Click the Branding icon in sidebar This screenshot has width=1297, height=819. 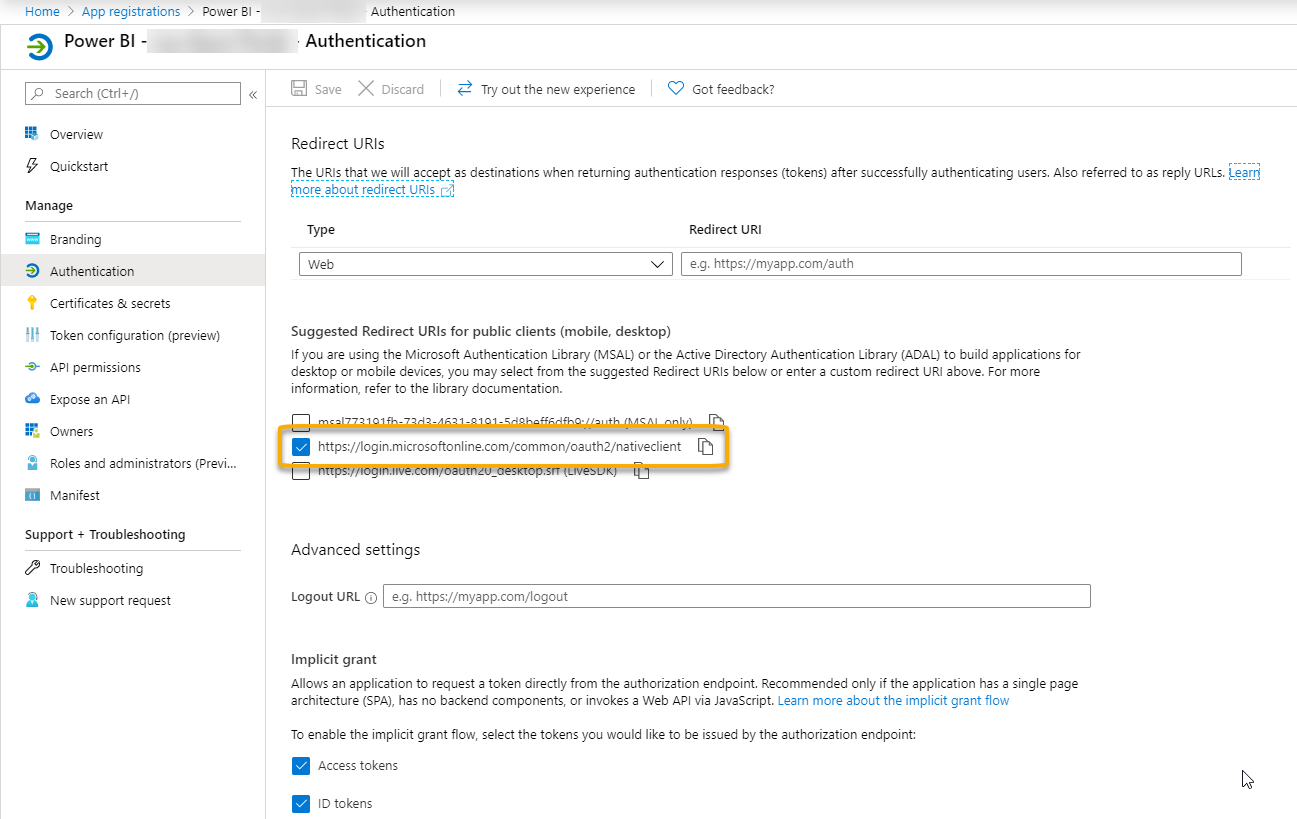[x=32, y=239]
